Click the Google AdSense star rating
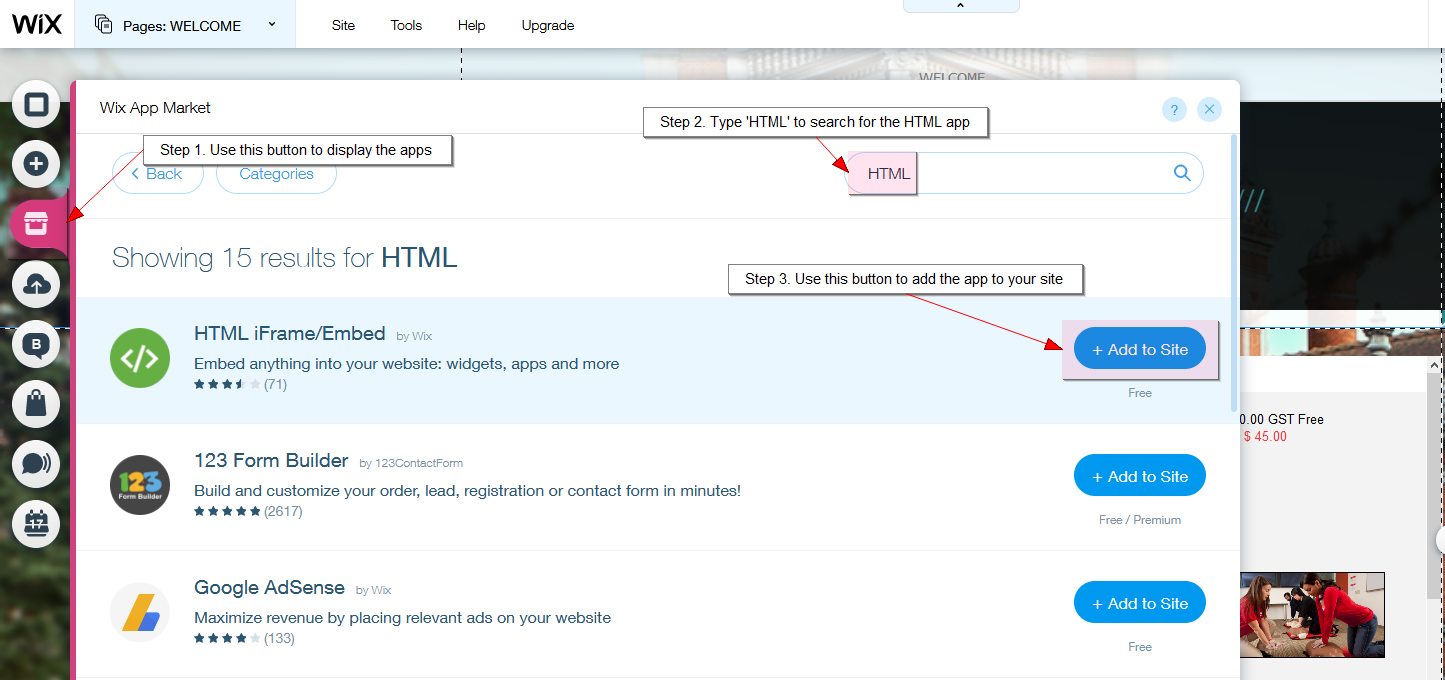 [228, 638]
